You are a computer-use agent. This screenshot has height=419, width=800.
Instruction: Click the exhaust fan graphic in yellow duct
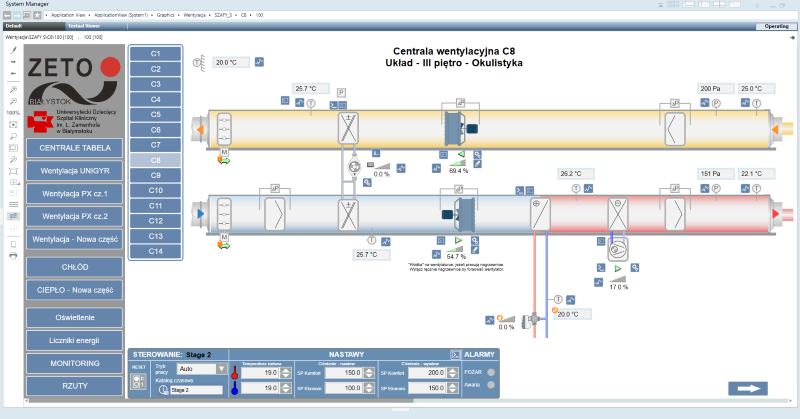(x=461, y=129)
